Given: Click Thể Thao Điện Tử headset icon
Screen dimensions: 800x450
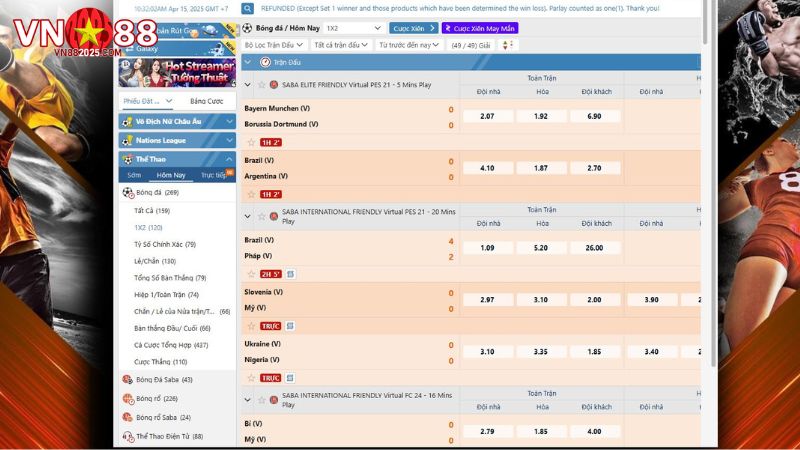Looking at the screenshot, I should pyautogui.click(x=128, y=436).
